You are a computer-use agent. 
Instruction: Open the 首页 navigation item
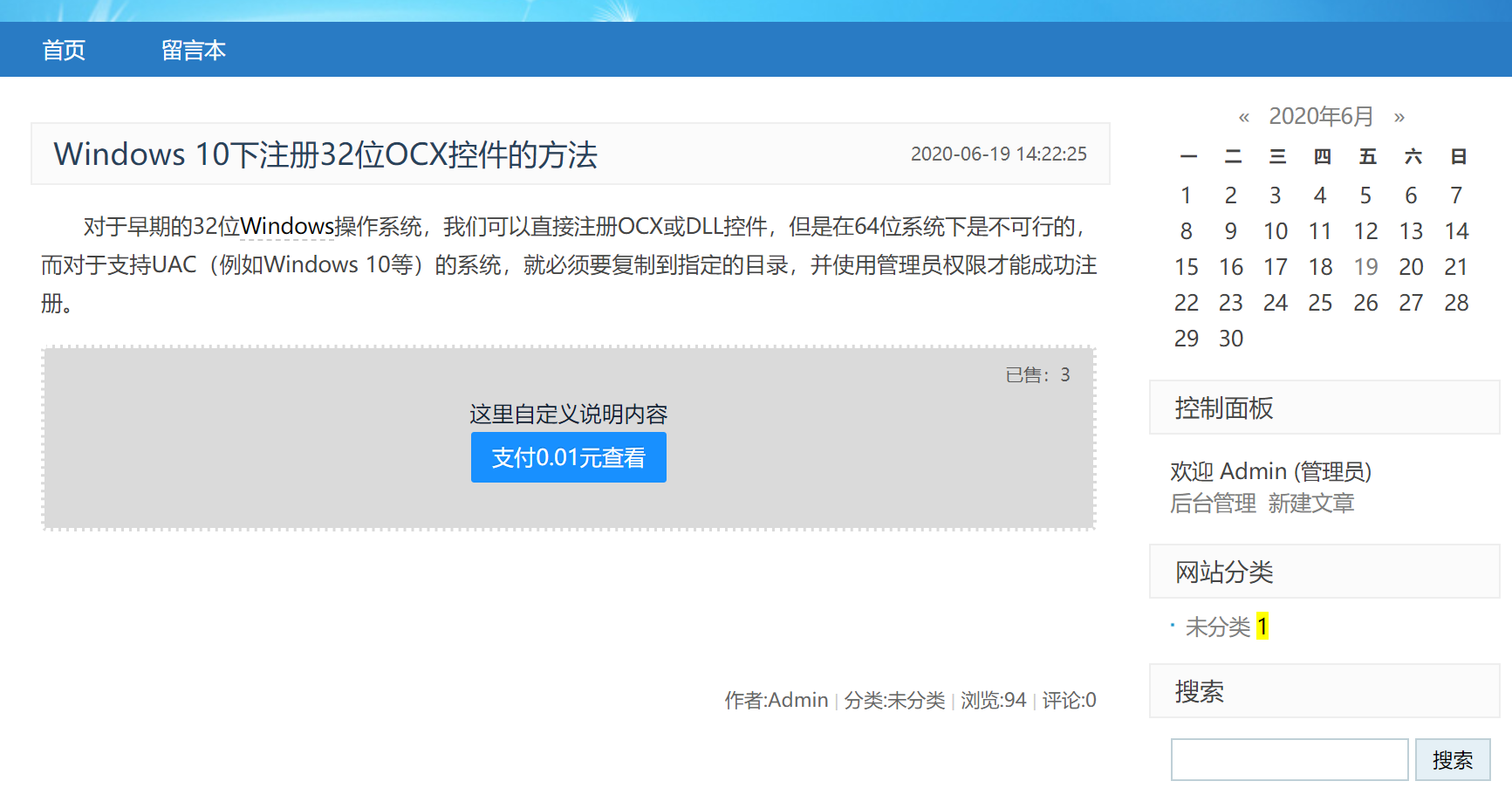64,51
